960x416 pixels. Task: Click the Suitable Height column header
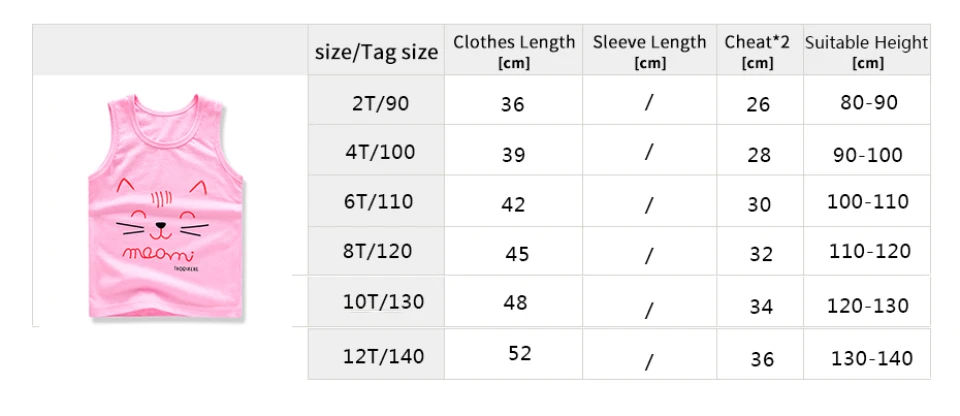point(867,50)
